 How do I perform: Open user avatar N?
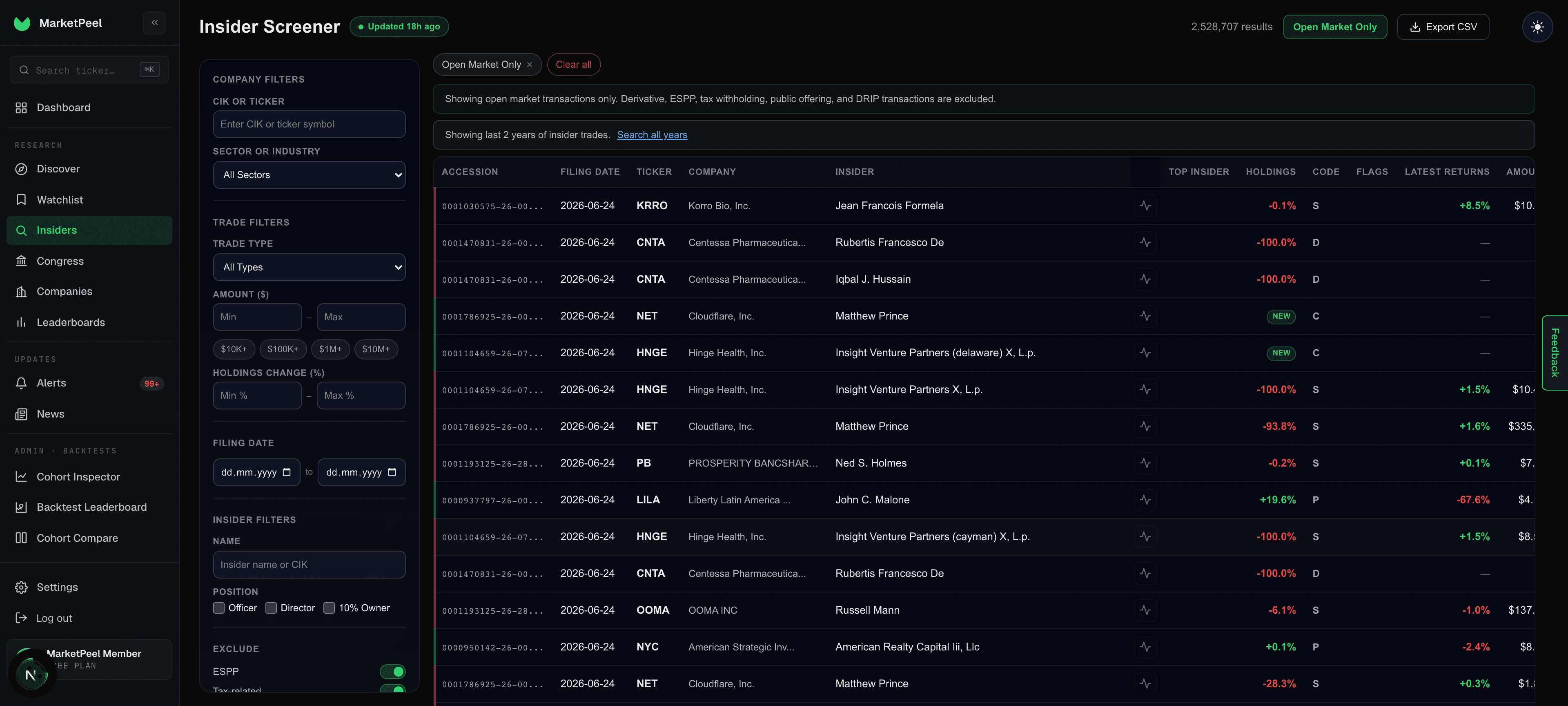(31, 675)
